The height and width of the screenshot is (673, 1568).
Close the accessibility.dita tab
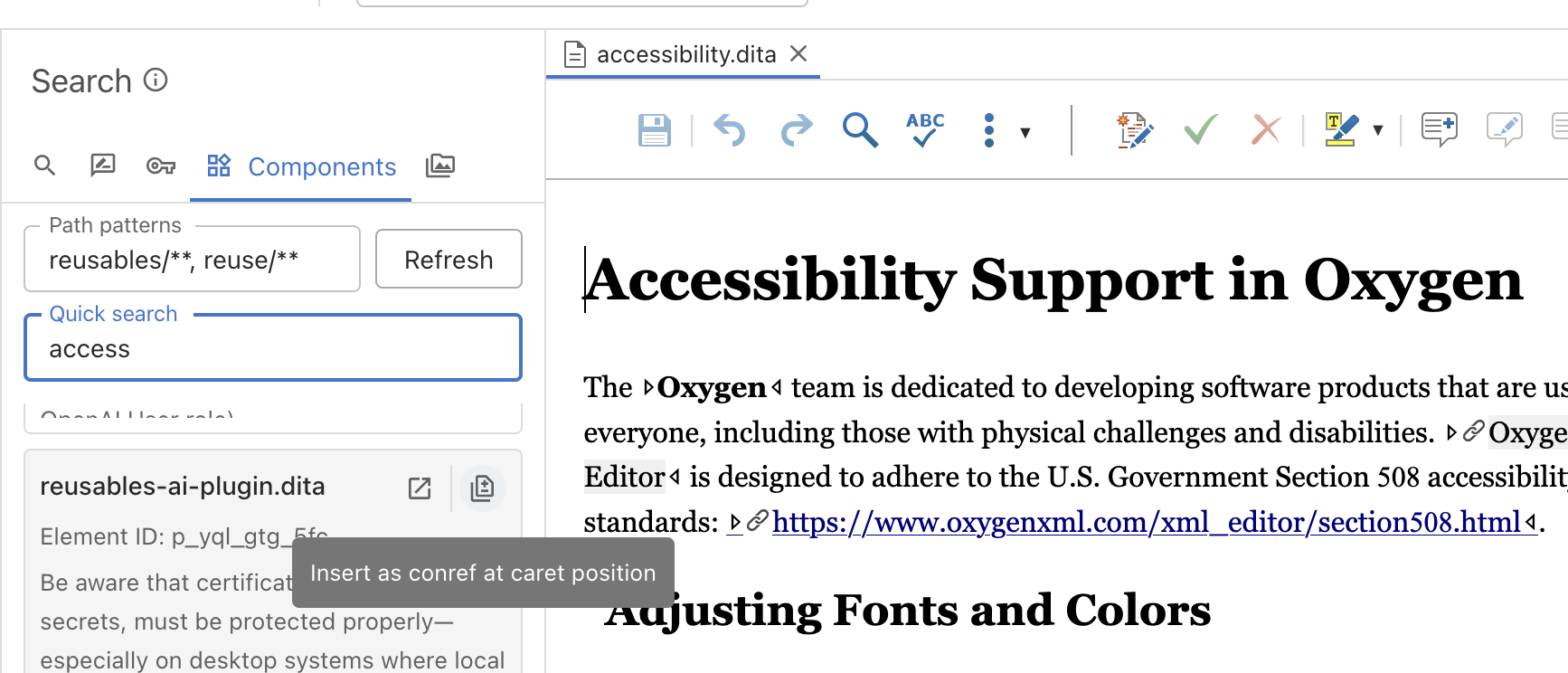point(798,53)
